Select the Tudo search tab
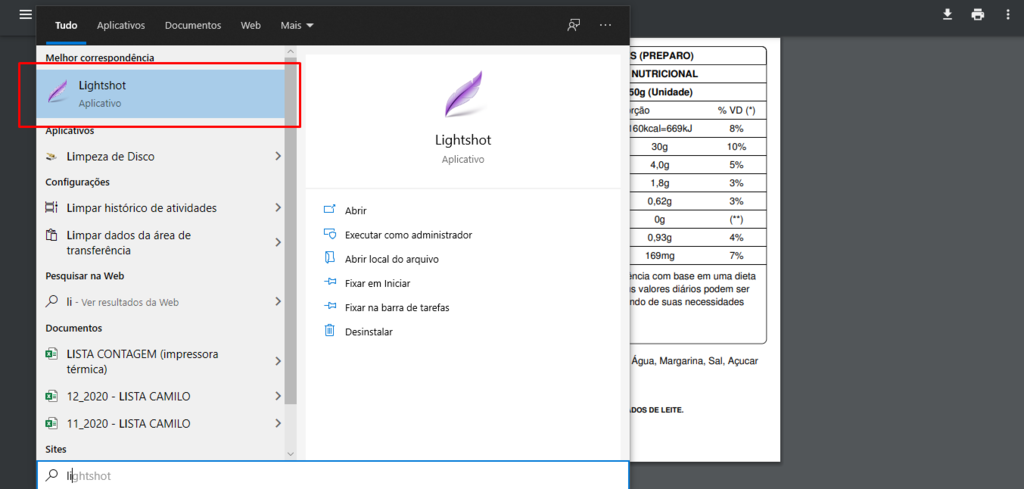Screen dimensions: 1024x489 [66, 25]
